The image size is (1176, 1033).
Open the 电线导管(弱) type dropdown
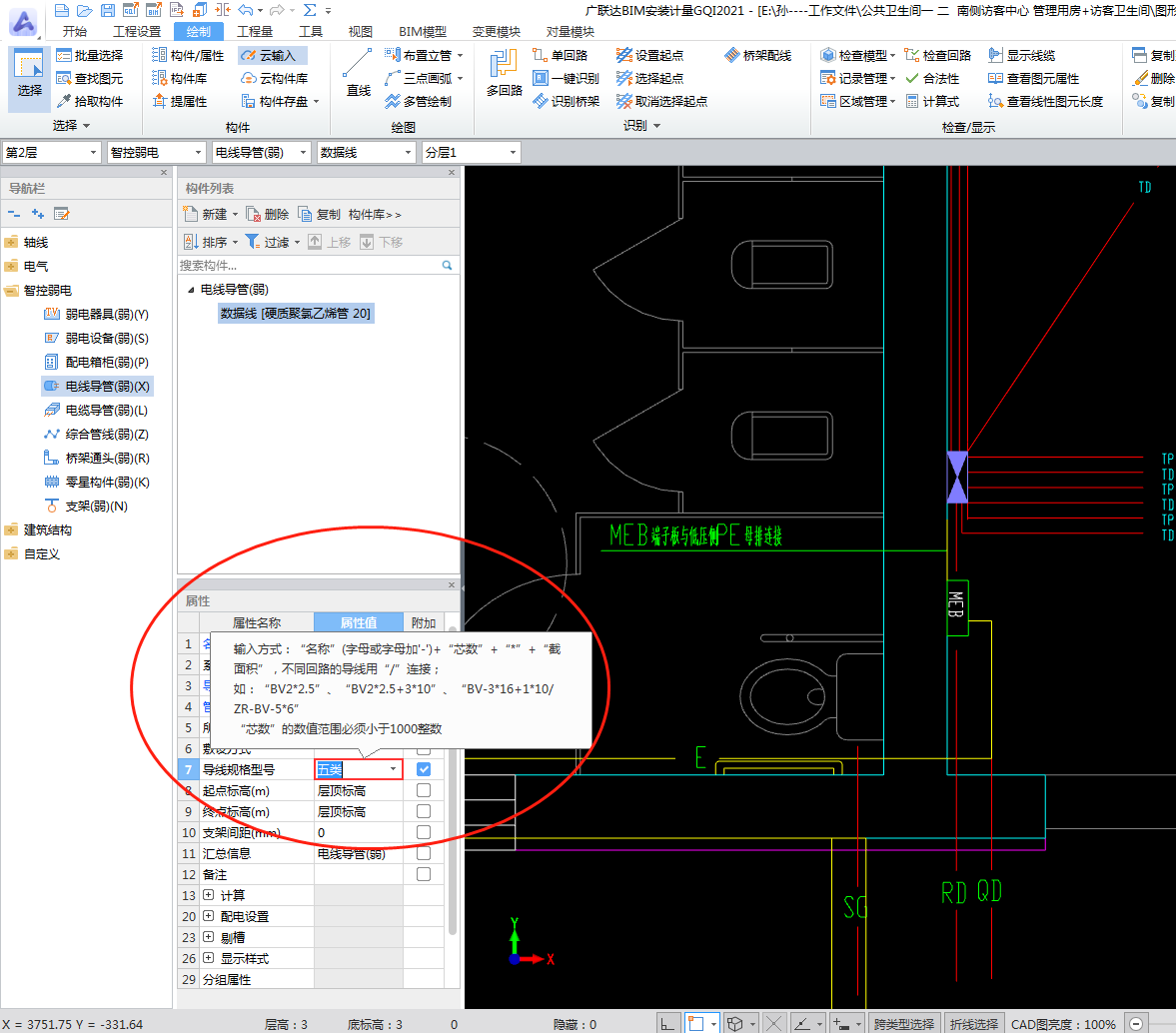[x=261, y=152]
